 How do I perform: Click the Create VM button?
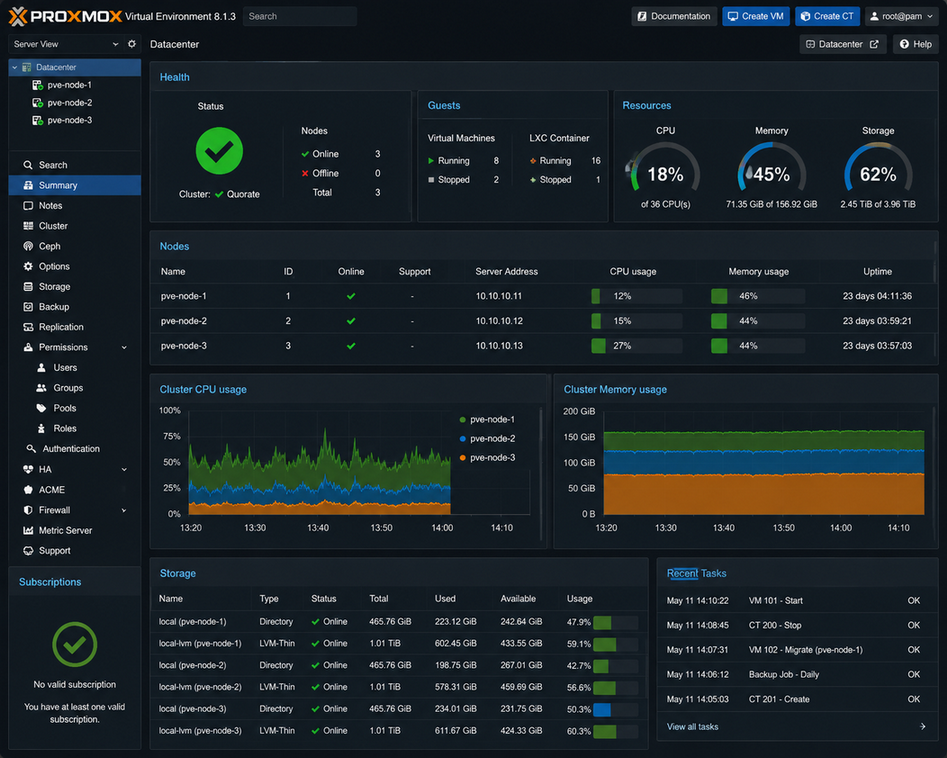(x=756, y=16)
